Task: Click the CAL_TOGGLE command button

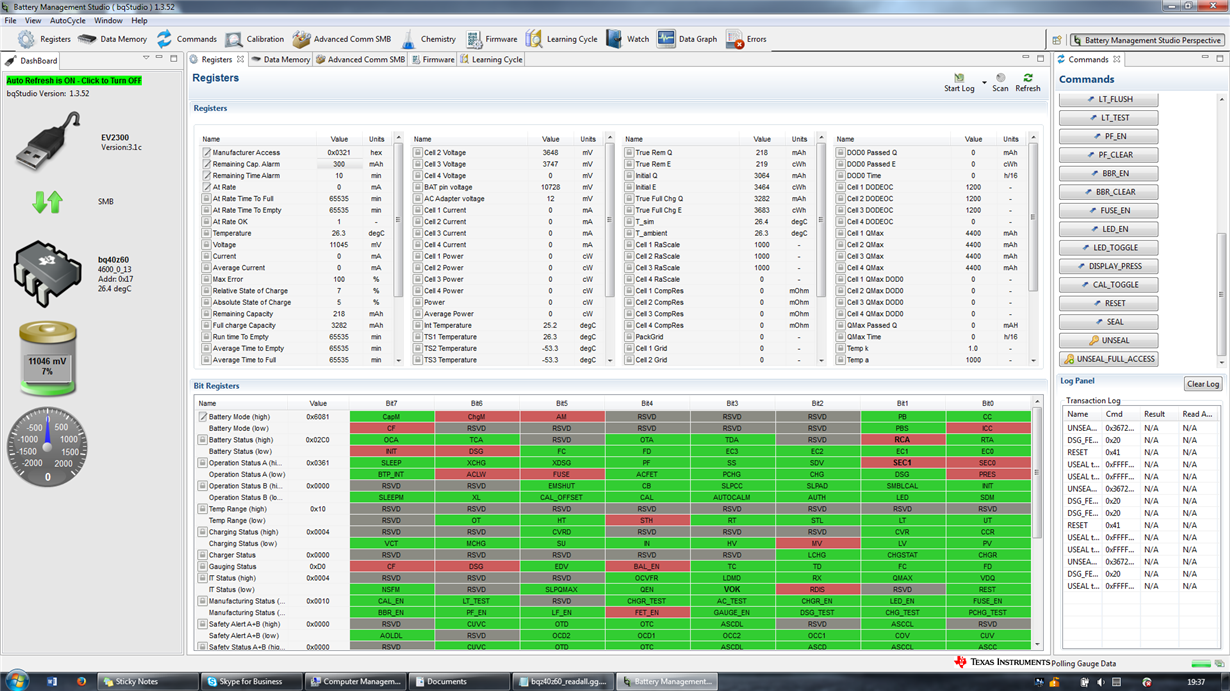Action: 1109,284
